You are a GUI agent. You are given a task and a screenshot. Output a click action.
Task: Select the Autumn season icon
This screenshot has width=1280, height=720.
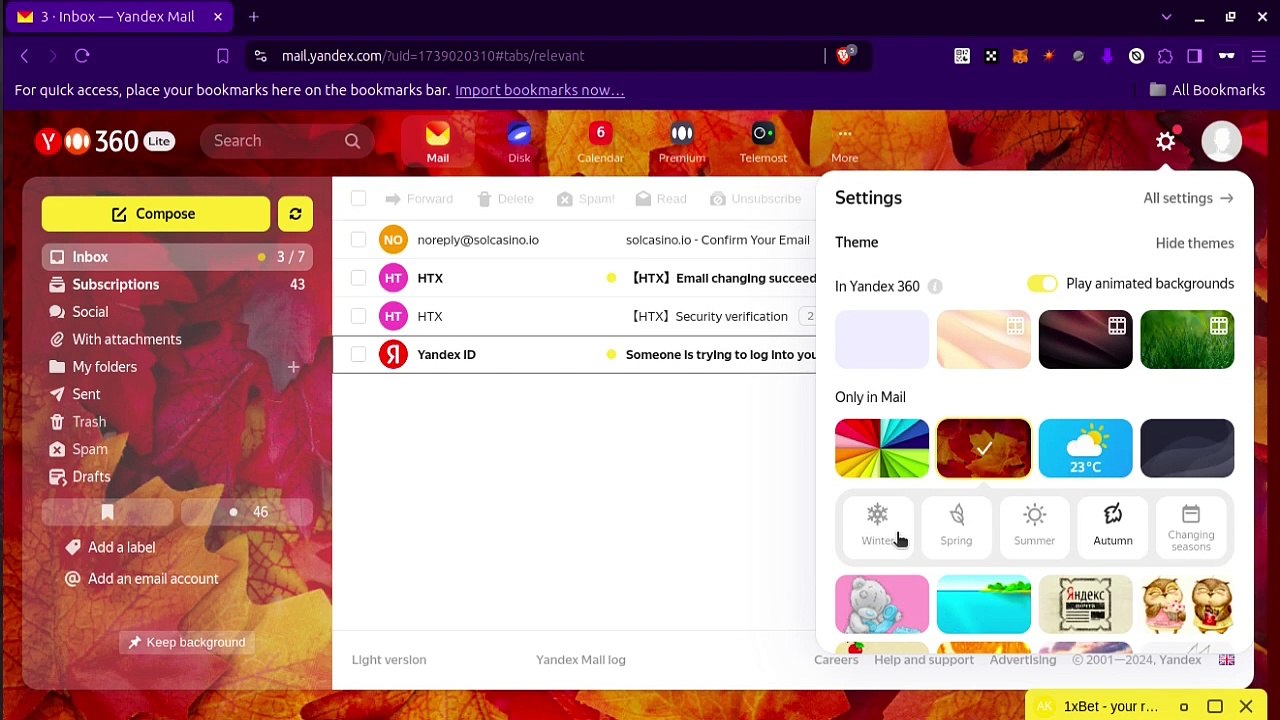point(1113,526)
